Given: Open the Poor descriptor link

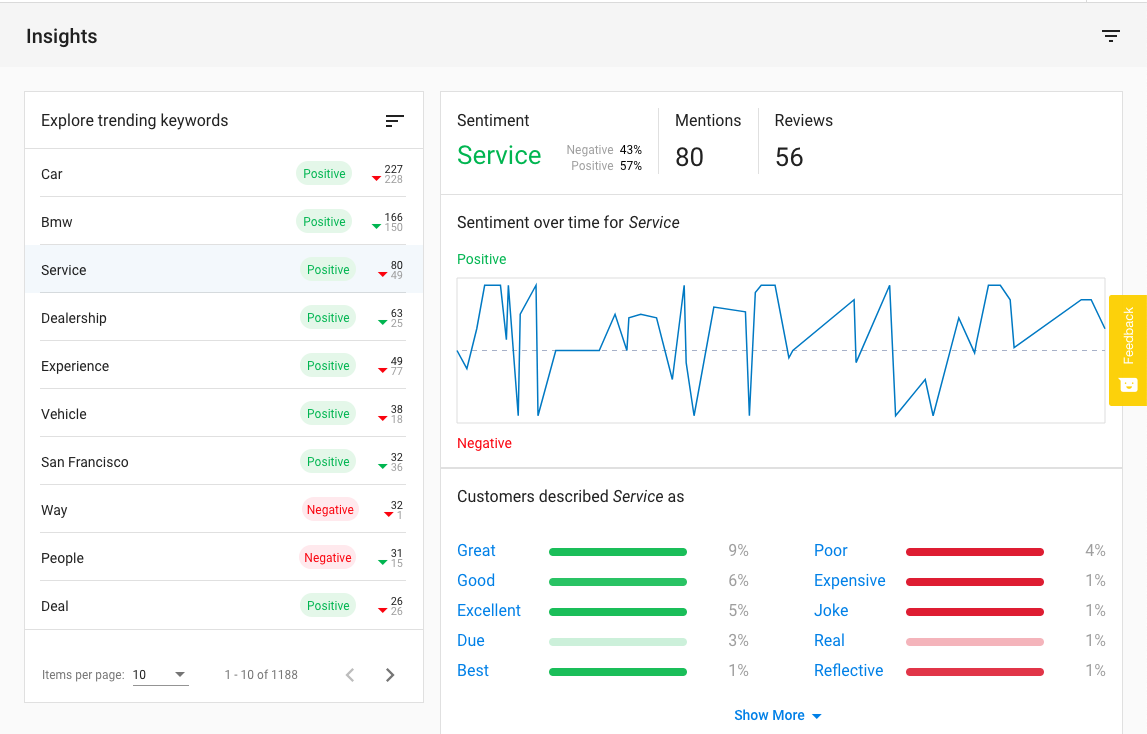Looking at the screenshot, I should pos(830,550).
